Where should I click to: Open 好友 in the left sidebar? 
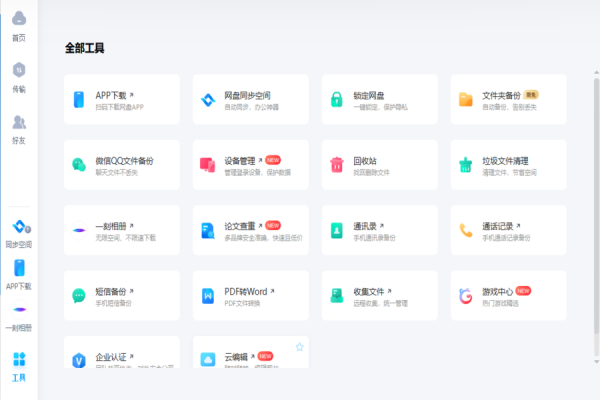tap(18, 128)
